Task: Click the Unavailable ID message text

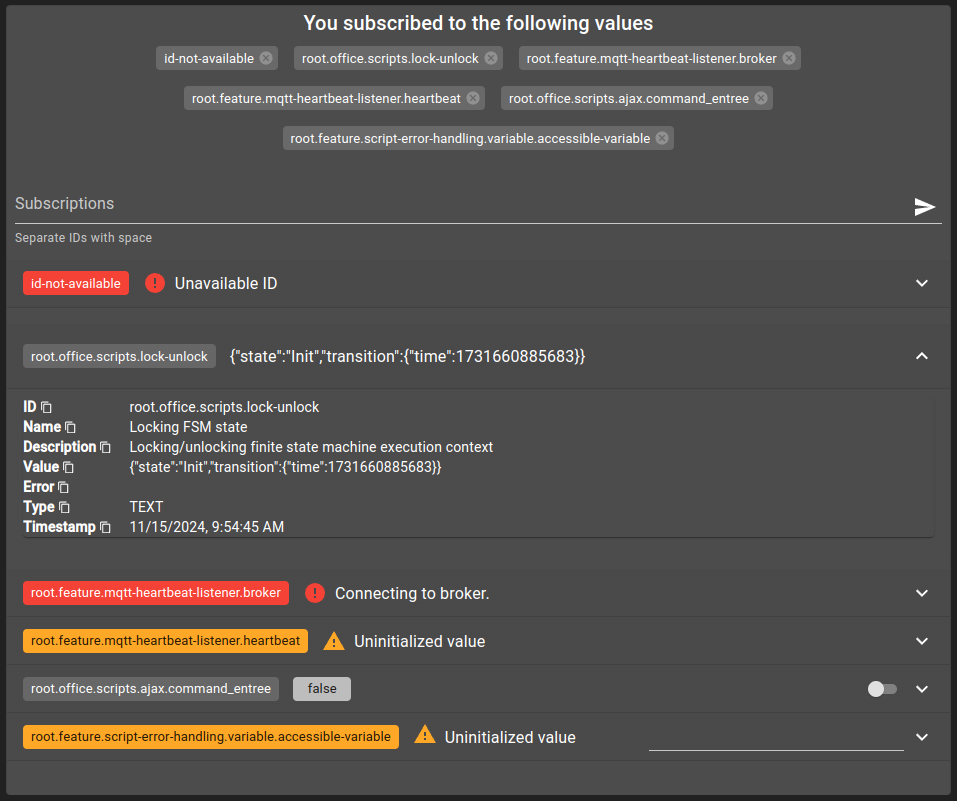Action: 226,283
